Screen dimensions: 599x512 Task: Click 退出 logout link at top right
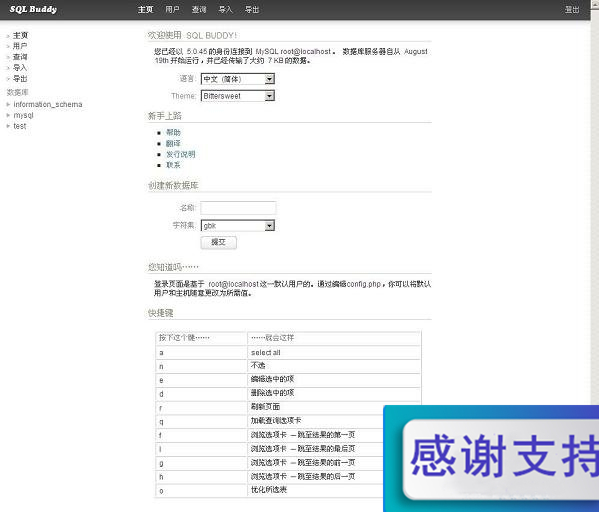(x=572, y=10)
